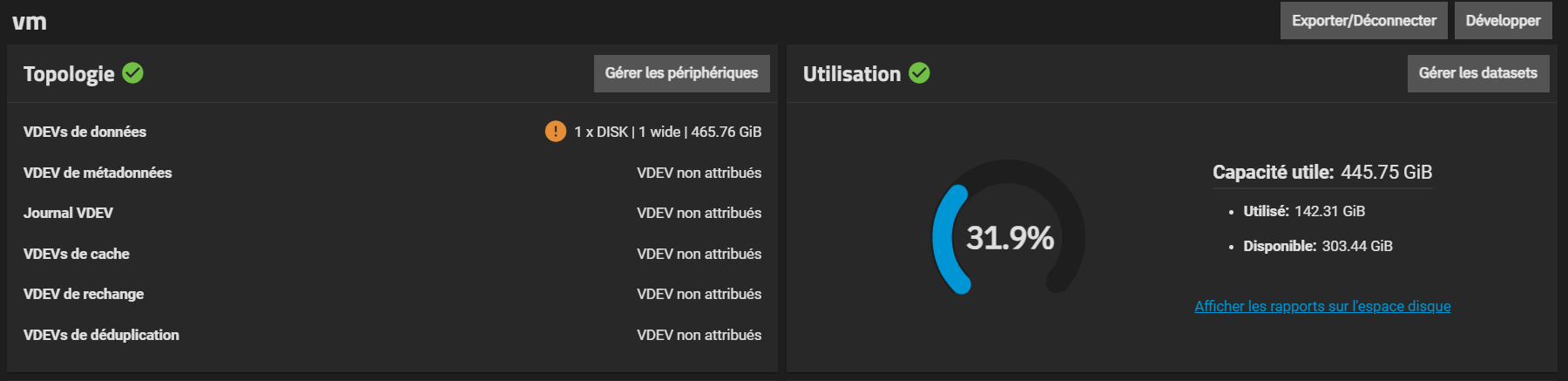Click the orange warning icon beside data VDEVs
The height and width of the screenshot is (381, 1568).
pos(555,132)
